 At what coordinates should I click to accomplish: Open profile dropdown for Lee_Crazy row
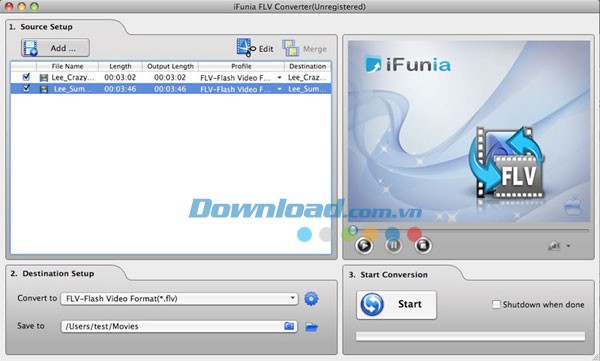click(279, 78)
